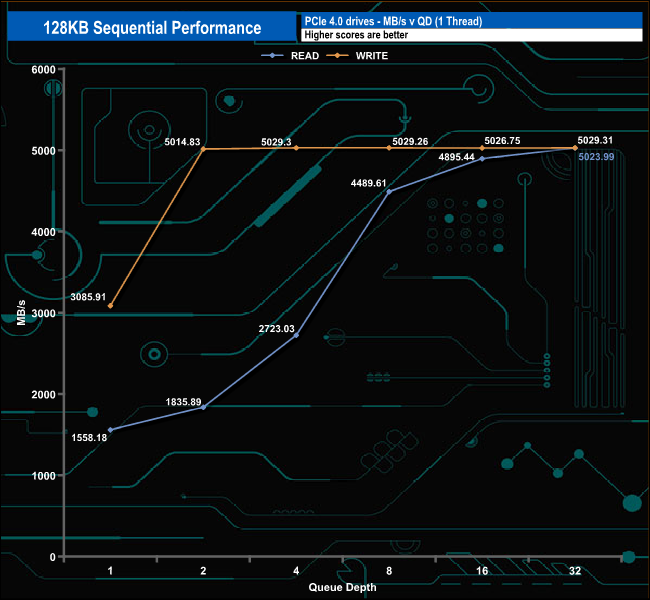Viewport: 650px width, 600px height.
Task: Click the x-axis label 16
Action: 482,571
